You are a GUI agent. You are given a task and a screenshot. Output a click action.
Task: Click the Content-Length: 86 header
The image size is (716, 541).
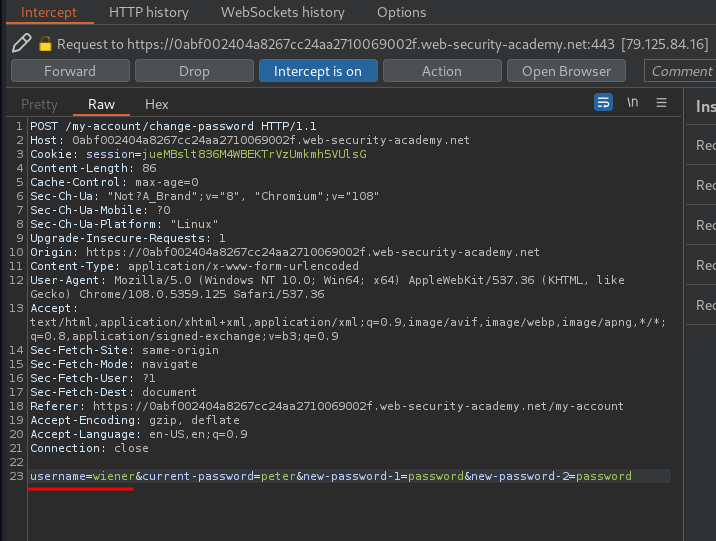tap(93, 168)
